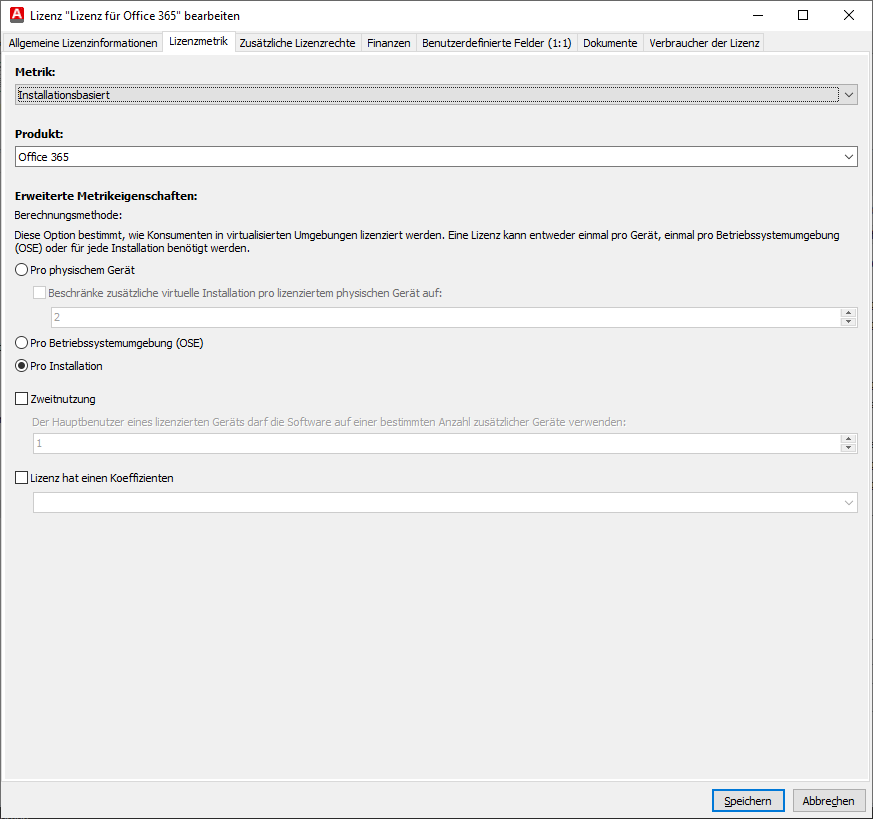Maximize the license edit window
The image size is (873, 819).
[803, 16]
